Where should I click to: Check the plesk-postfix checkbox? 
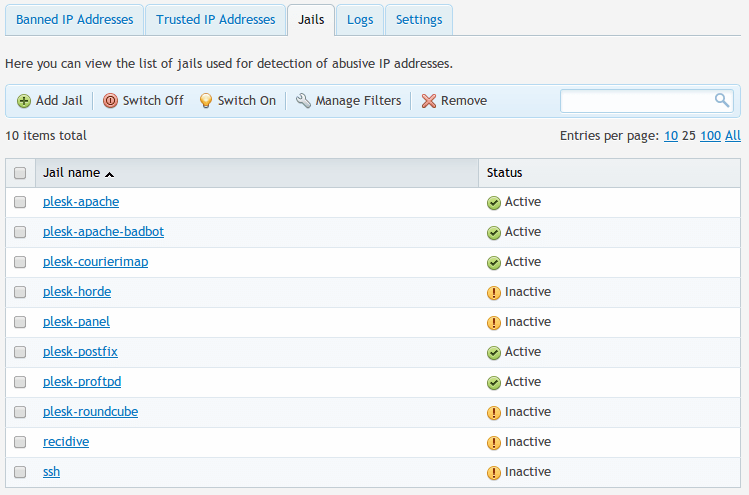(x=20, y=352)
